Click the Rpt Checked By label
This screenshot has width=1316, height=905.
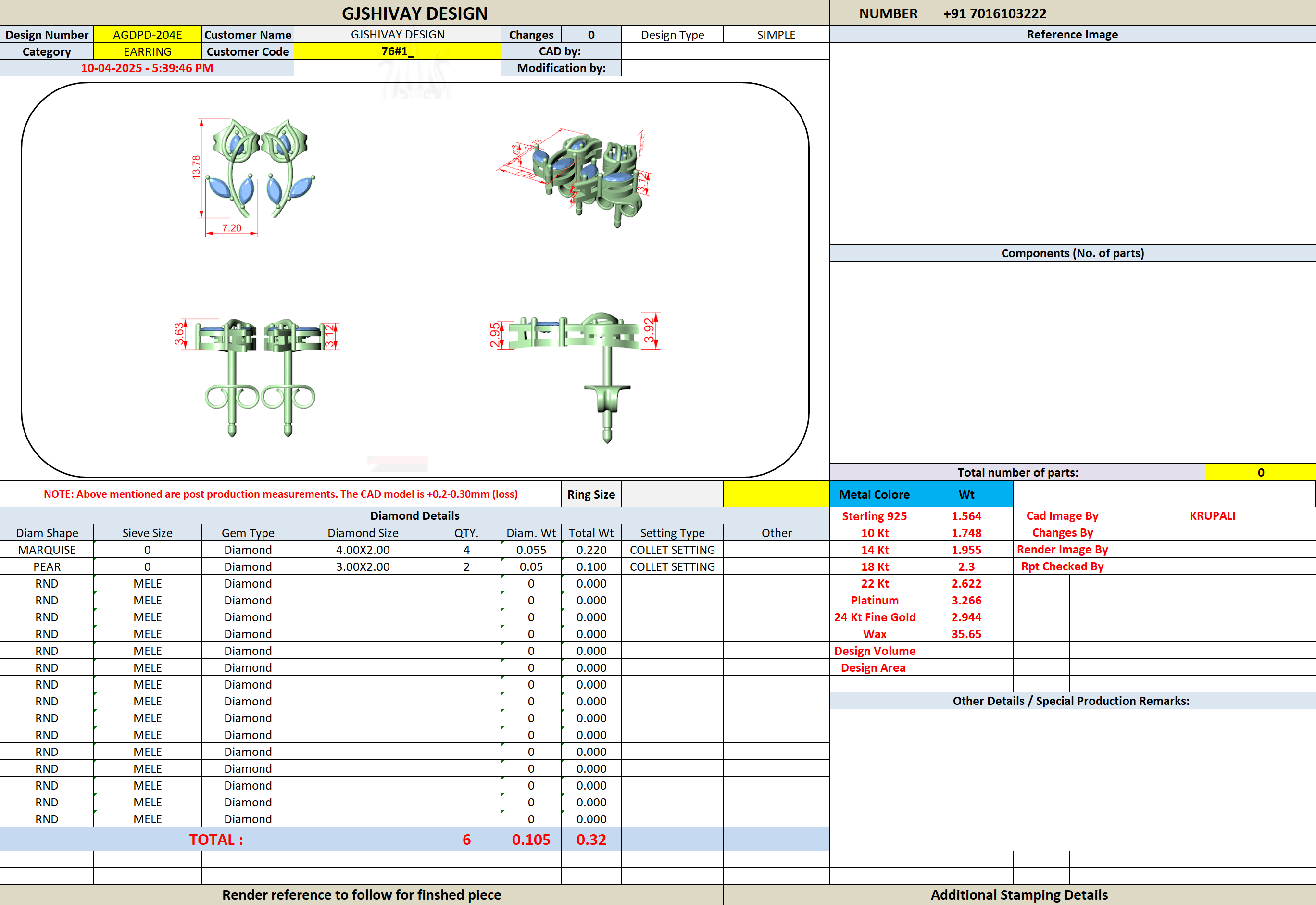point(1062,566)
